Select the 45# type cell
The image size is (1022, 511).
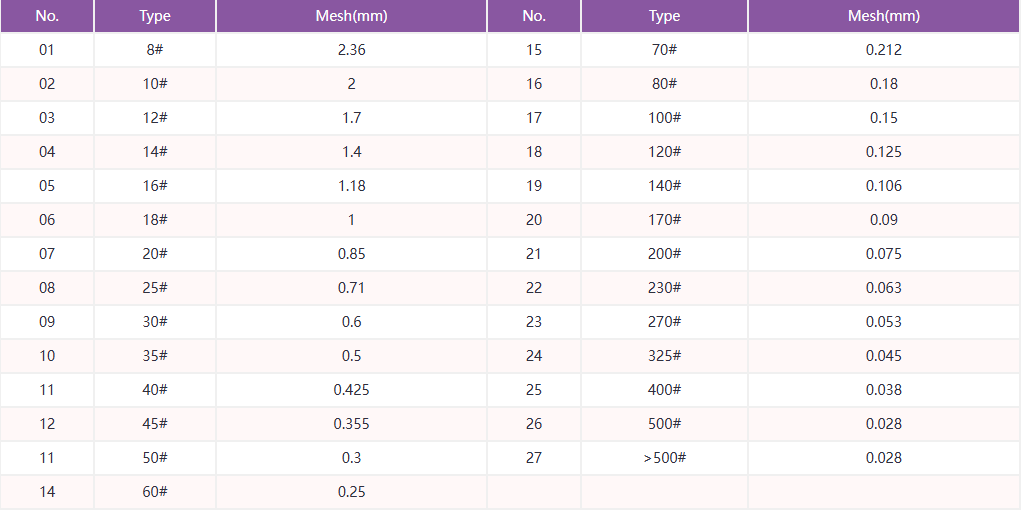155,424
